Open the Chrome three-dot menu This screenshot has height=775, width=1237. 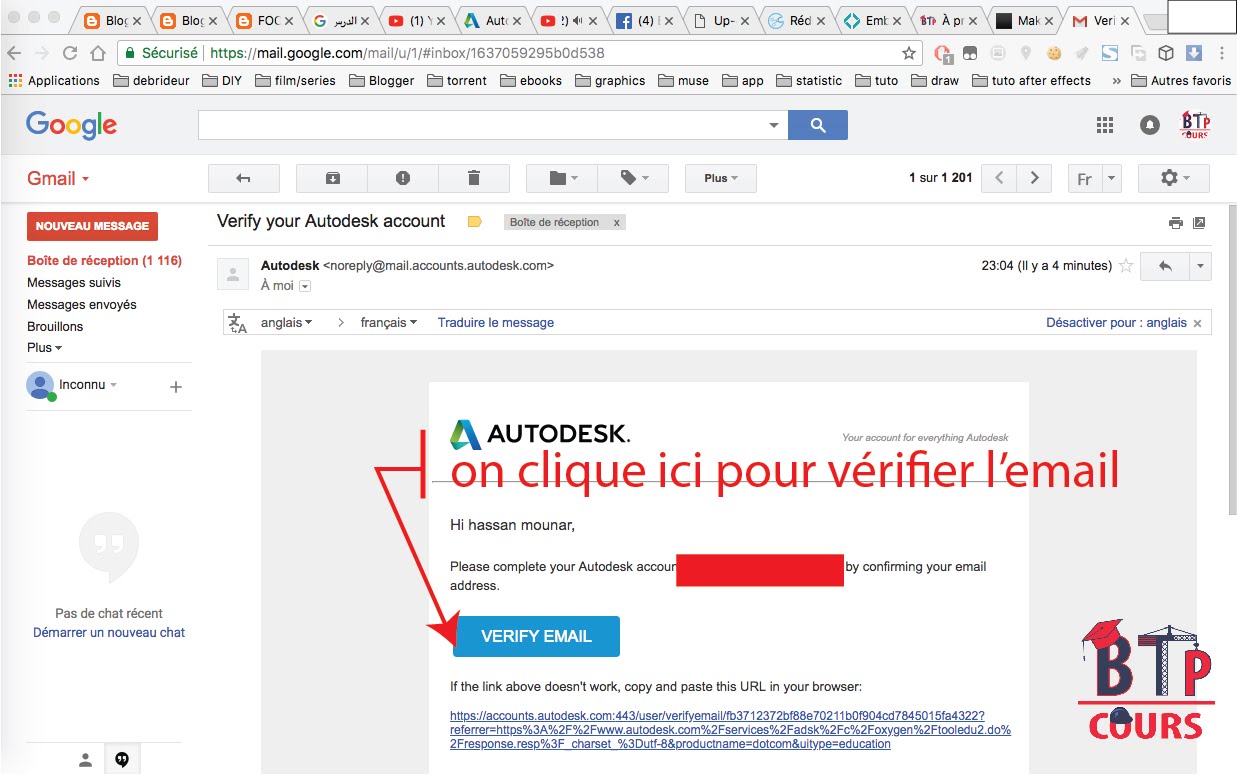coord(1224,53)
